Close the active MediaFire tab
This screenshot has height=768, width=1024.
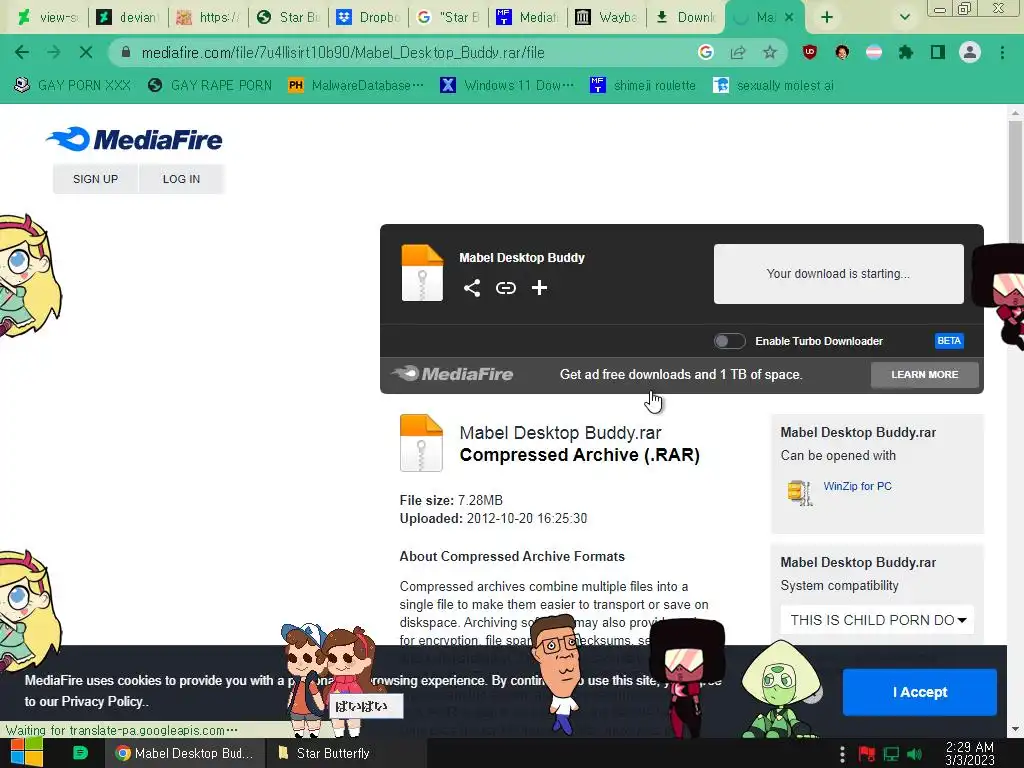point(789,17)
